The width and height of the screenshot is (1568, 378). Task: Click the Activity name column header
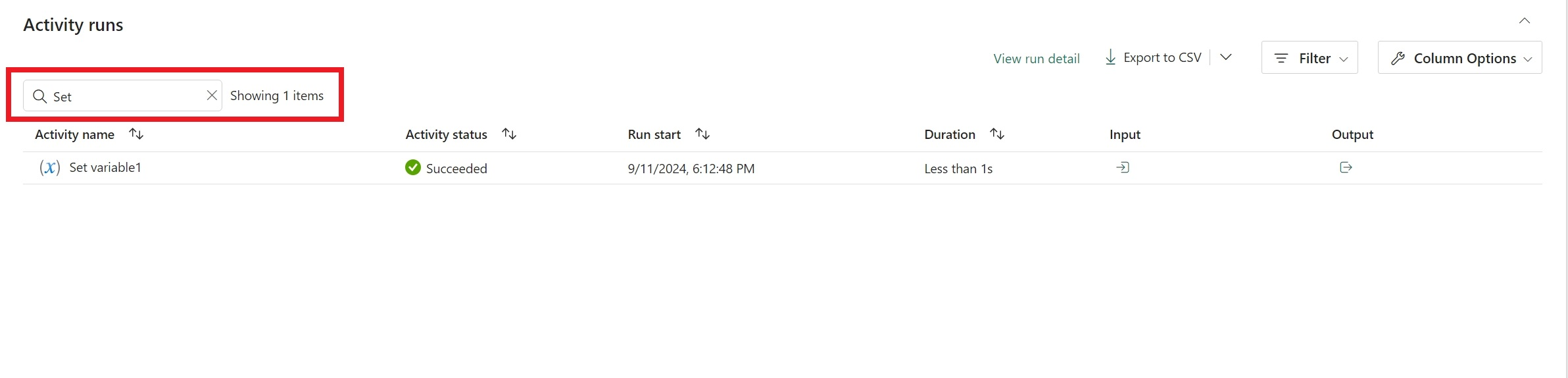click(74, 134)
